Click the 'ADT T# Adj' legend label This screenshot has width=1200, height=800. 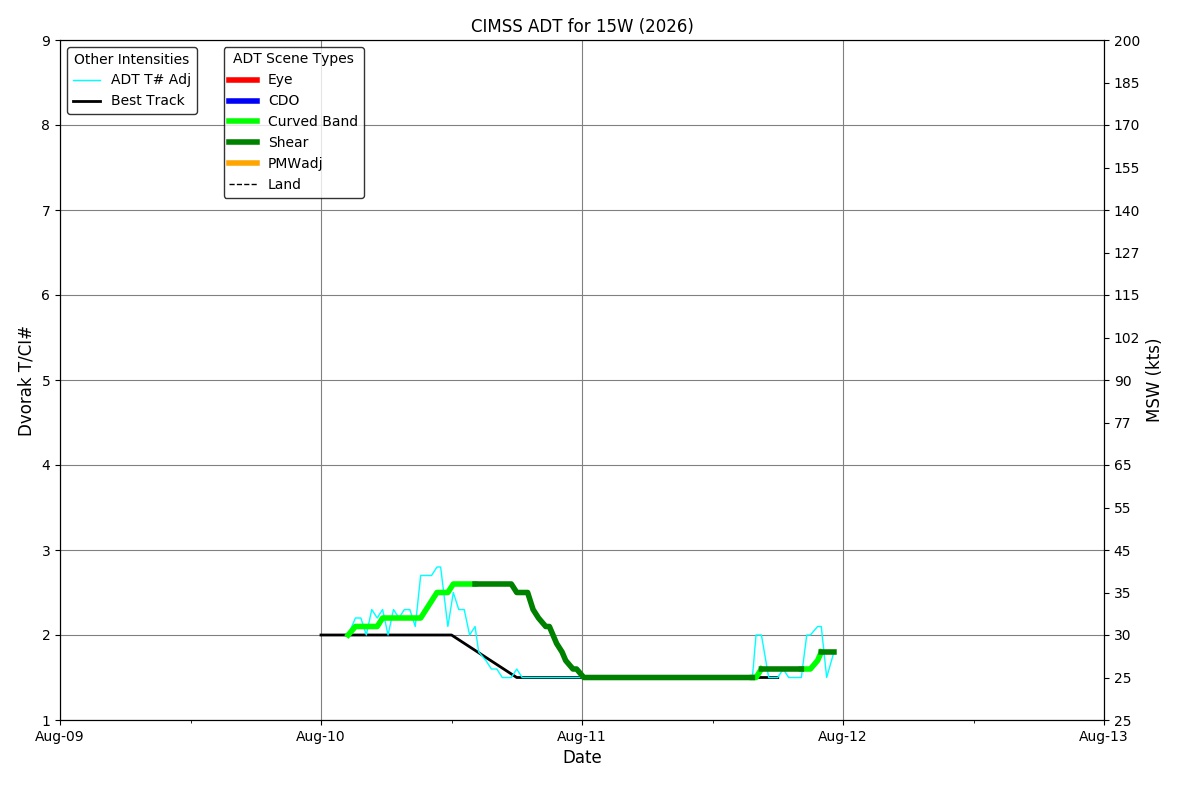click(151, 80)
